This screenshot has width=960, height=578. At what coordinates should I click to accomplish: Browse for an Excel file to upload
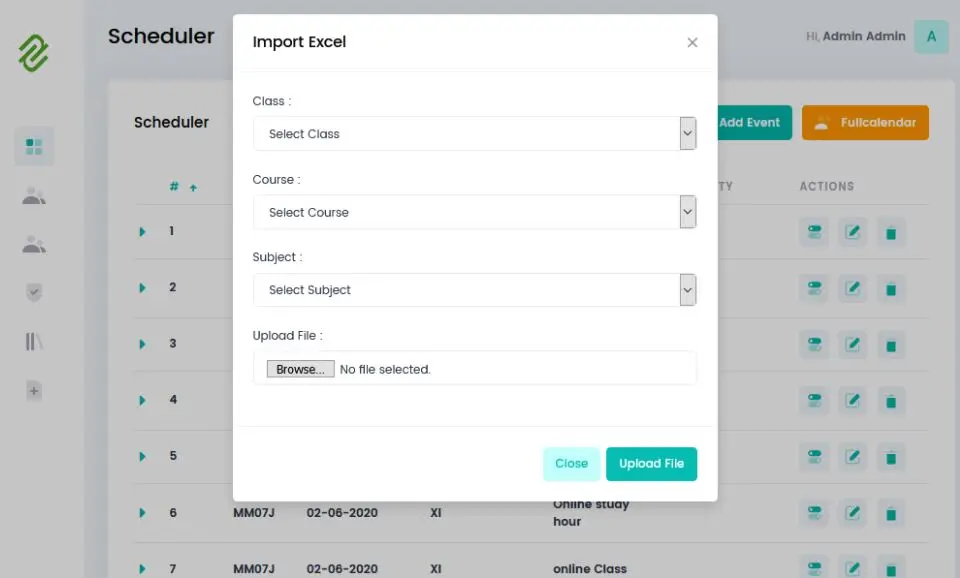click(299, 368)
